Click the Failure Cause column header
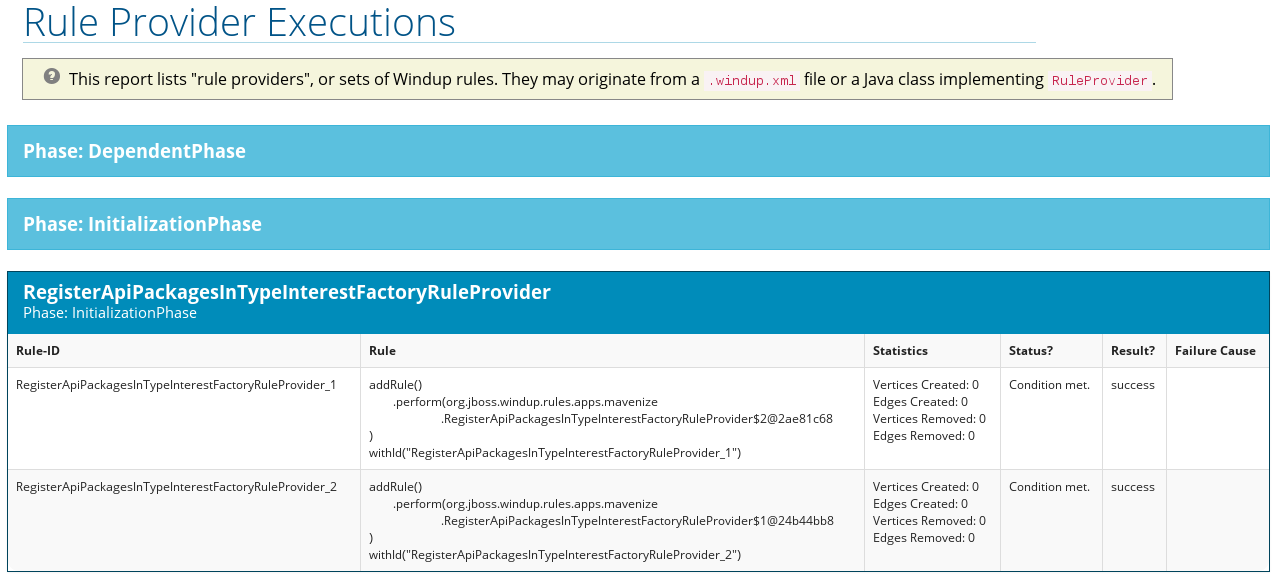The width and height of the screenshot is (1278, 579). click(1216, 350)
